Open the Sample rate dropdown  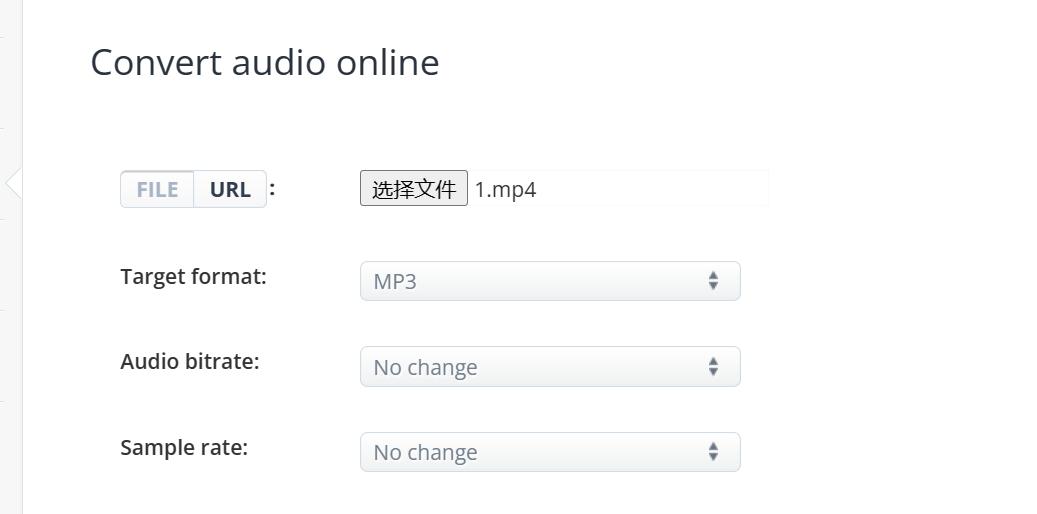550,452
